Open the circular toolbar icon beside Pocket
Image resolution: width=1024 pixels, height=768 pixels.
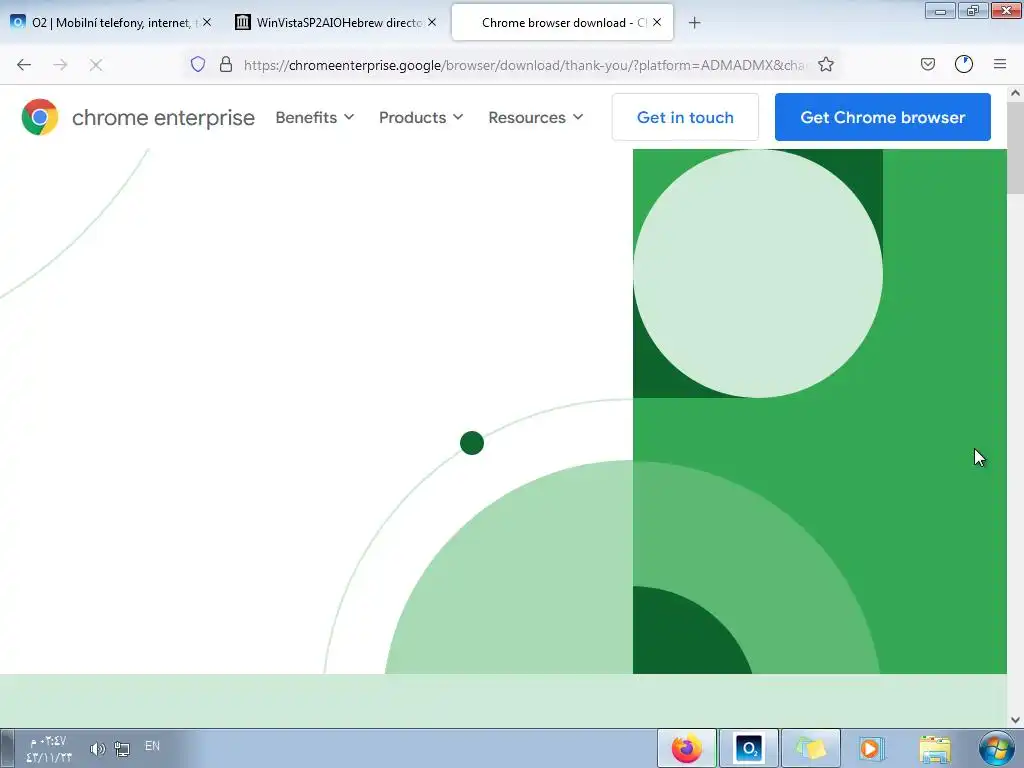[964, 64]
